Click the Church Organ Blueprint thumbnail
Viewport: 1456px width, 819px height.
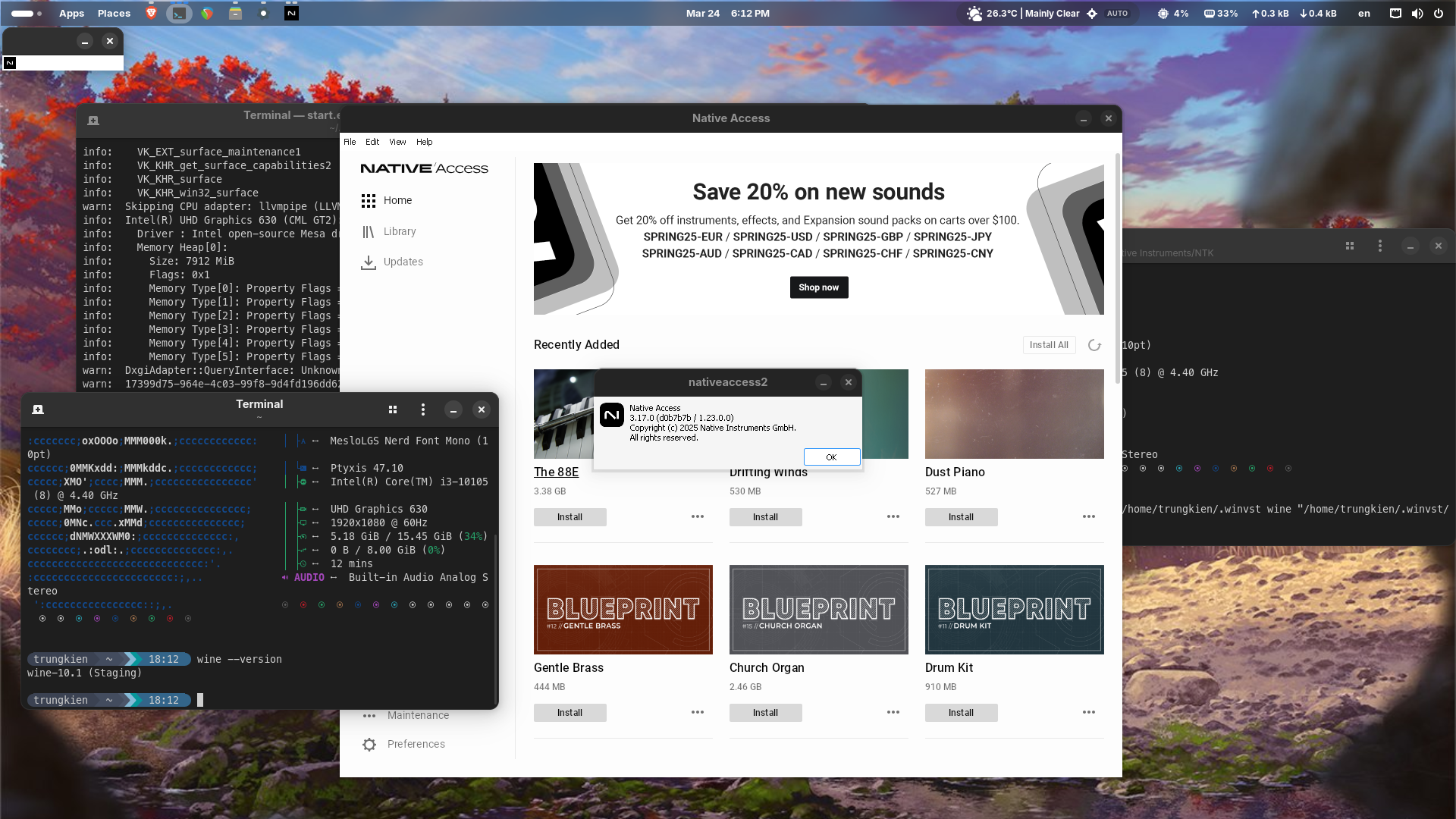coord(819,610)
